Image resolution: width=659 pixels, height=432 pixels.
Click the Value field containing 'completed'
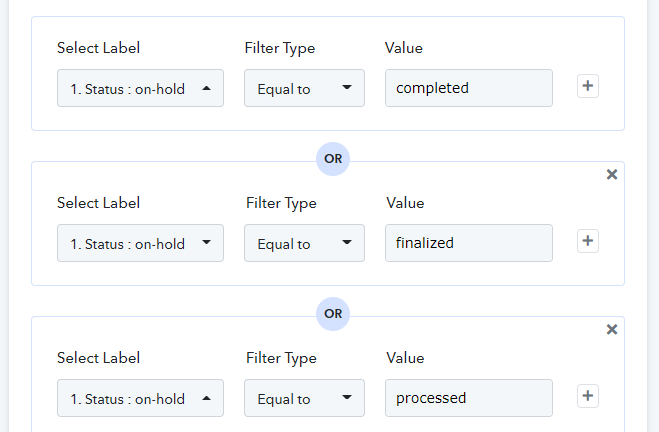pyautogui.click(x=468, y=88)
